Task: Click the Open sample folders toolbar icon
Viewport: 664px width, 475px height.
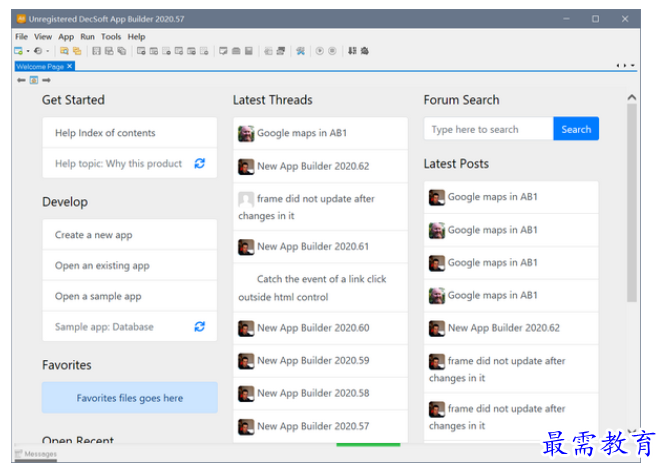Action: (x=77, y=51)
